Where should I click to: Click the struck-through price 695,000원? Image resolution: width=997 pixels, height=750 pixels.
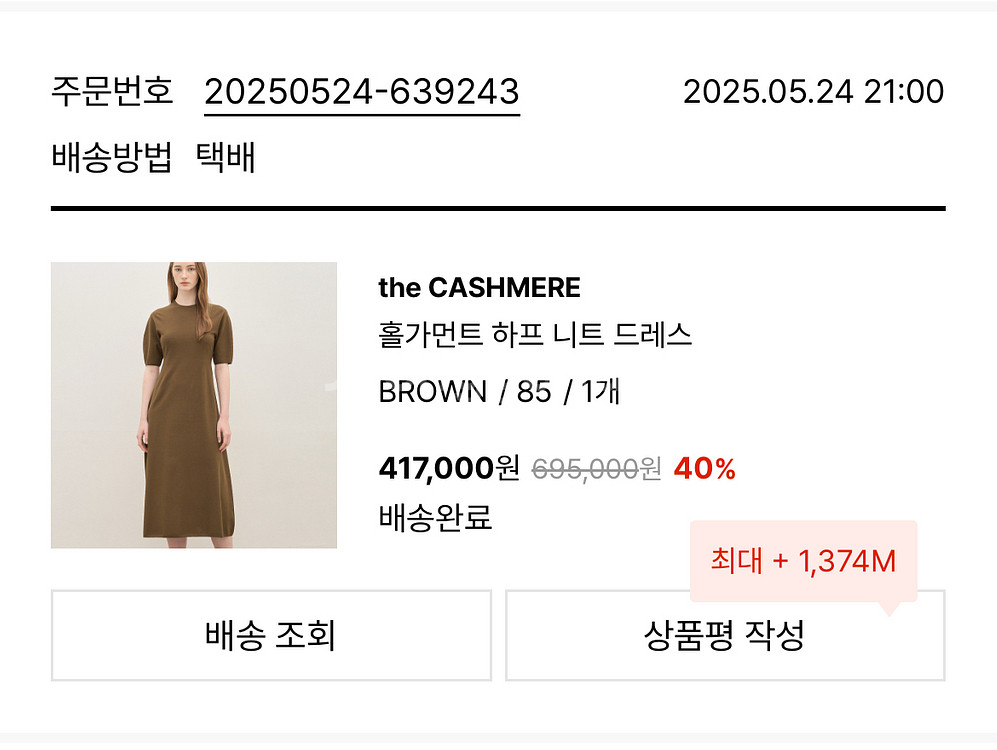(x=596, y=468)
